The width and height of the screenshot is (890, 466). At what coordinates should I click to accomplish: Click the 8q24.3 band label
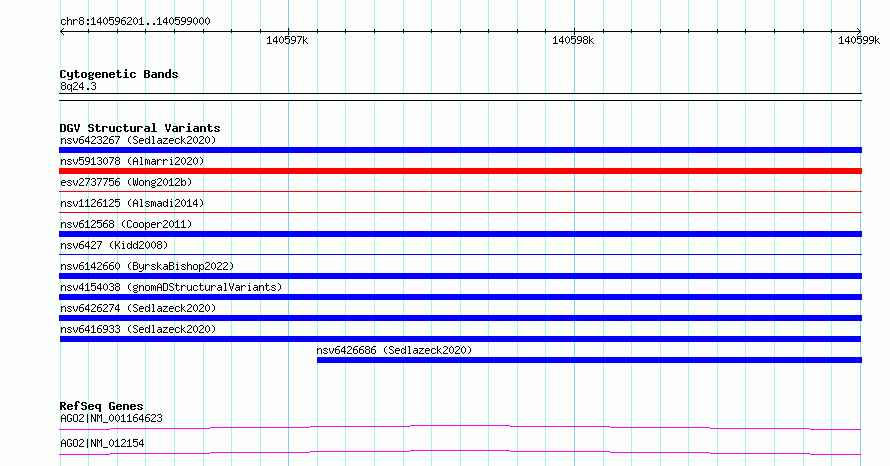(x=78, y=86)
